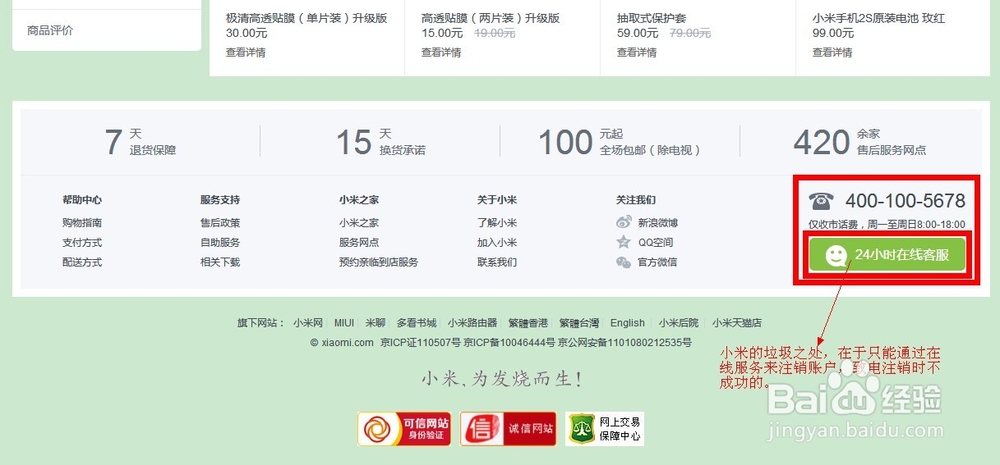Go to 小米路由器 in footer sites

[x=472, y=323]
